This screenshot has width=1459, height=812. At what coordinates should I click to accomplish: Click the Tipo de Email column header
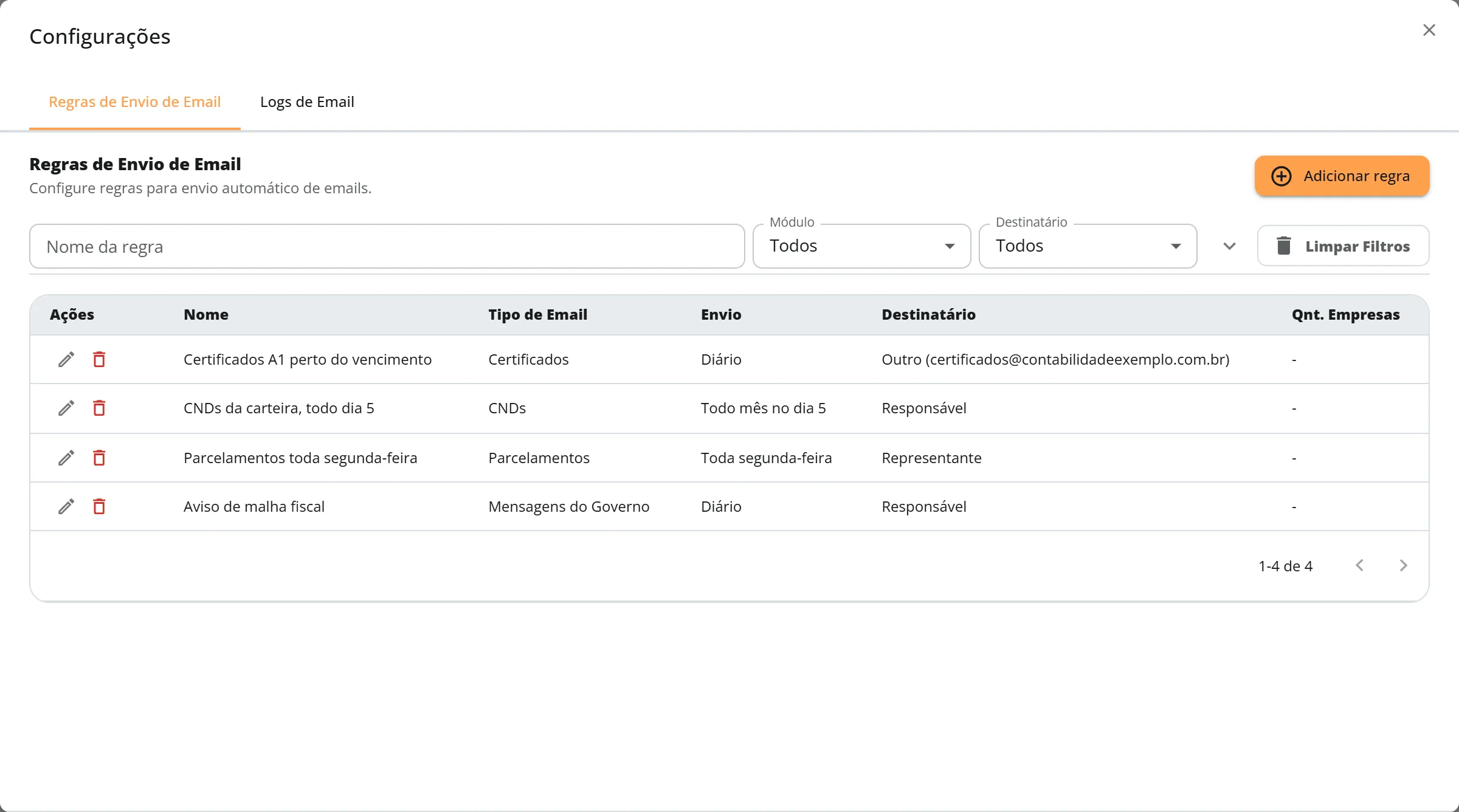point(538,315)
